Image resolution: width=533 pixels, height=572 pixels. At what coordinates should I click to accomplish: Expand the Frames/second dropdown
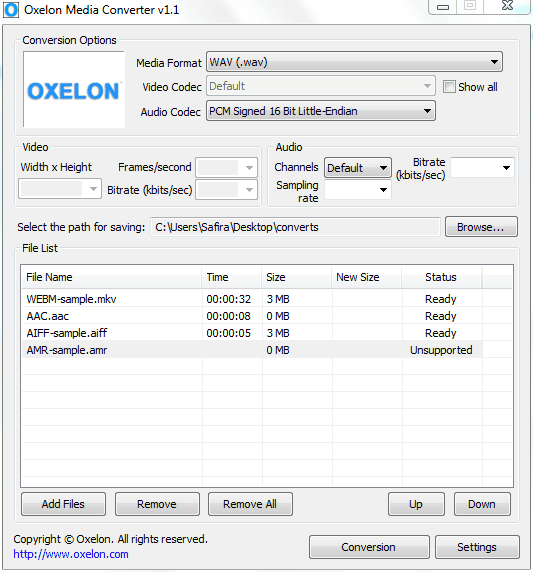click(x=227, y=168)
